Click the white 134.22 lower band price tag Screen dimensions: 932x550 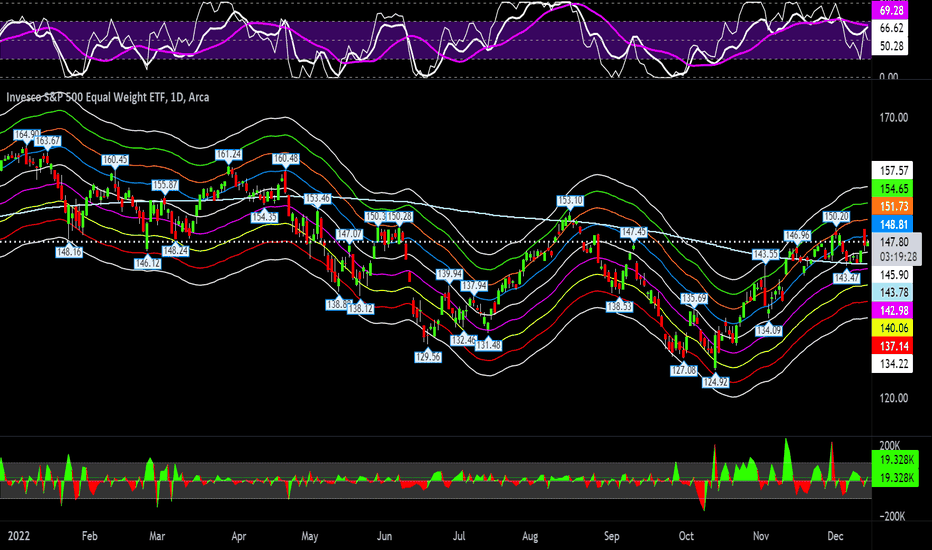pyautogui.click(x=892, y=364)
